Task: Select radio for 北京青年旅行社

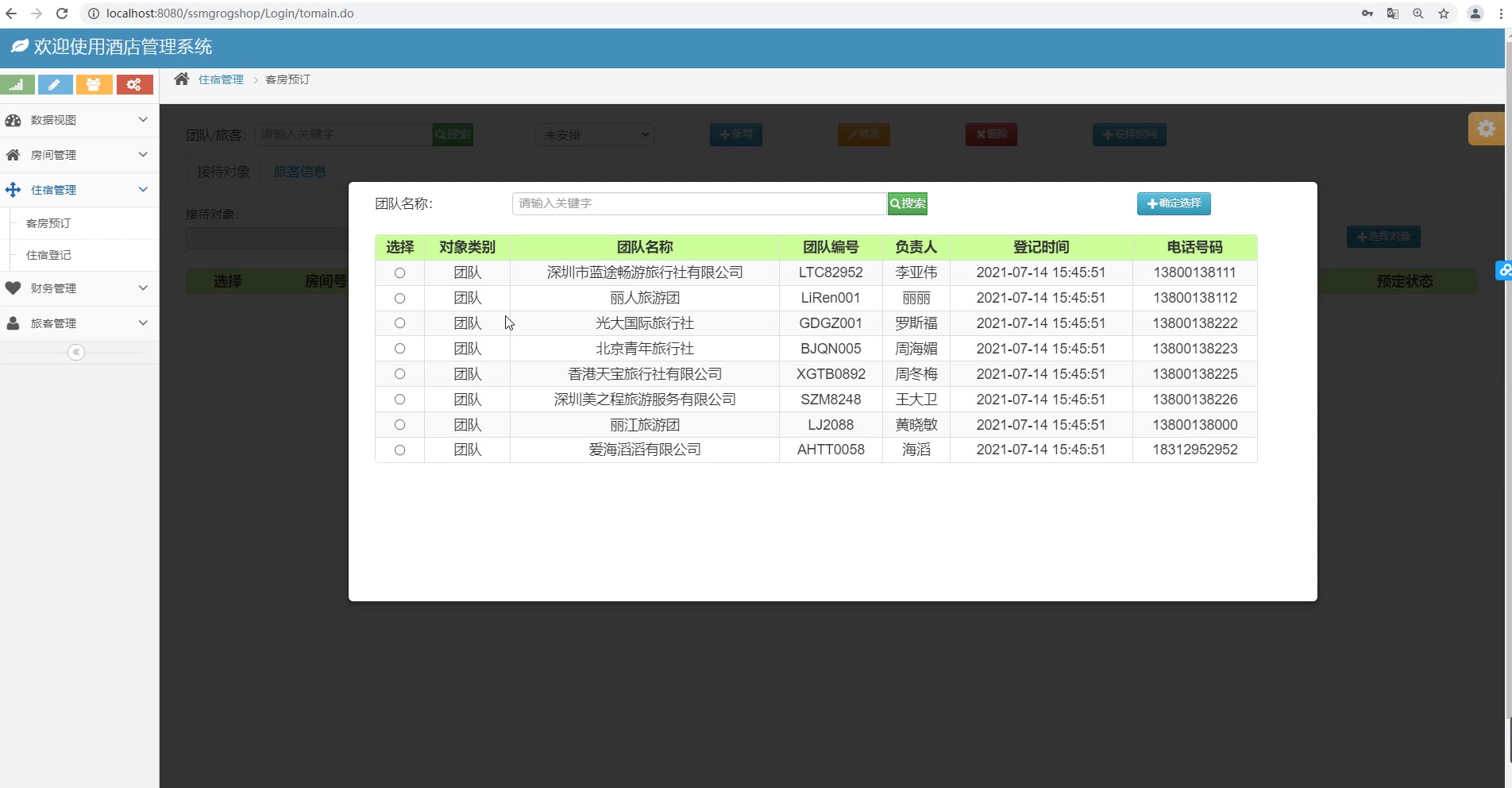Action: click(x=399, y=349)
